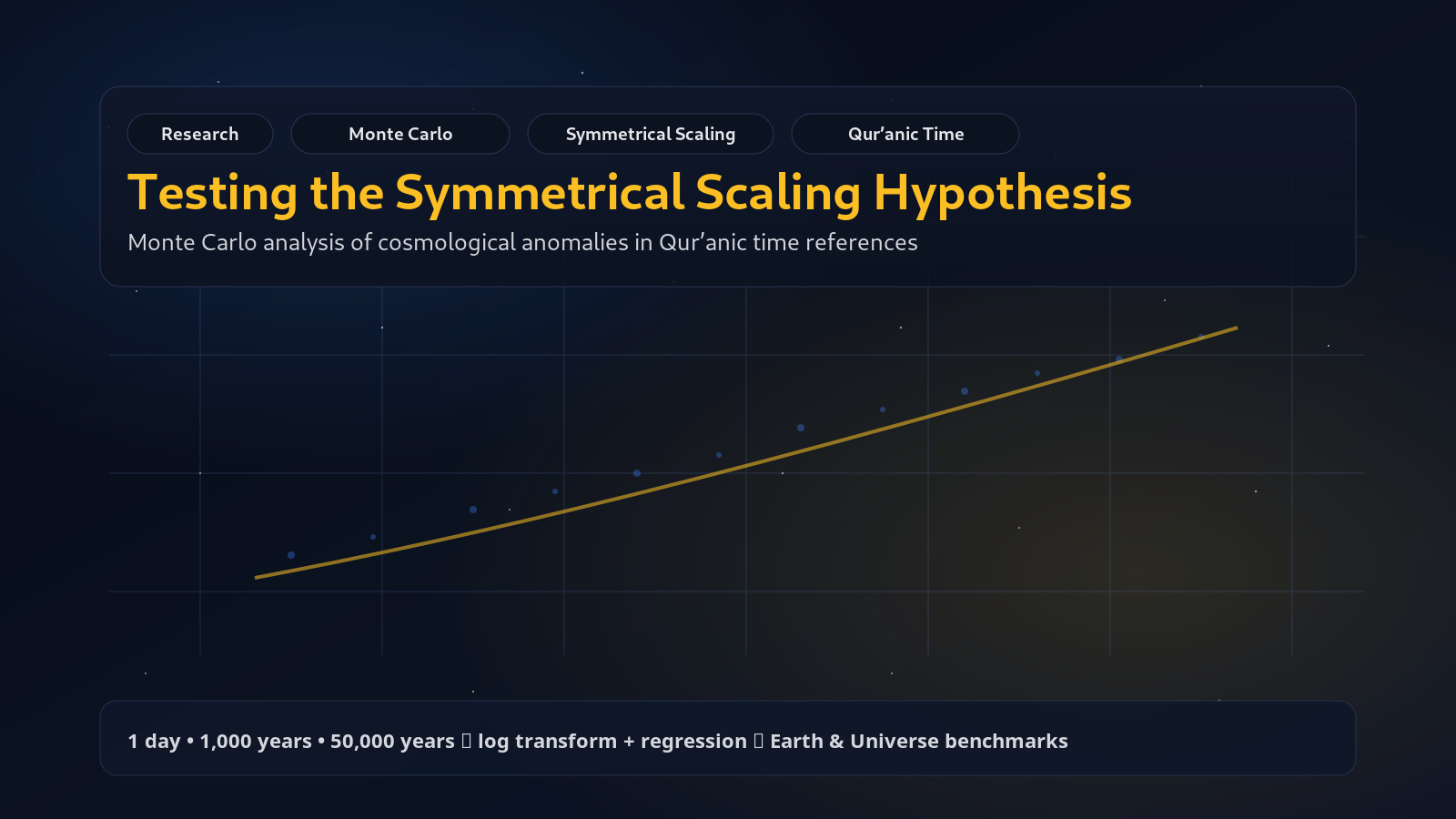This screenshot has height=819, width=1456.
Task: Click the Research tag pill
Action: tap(200, 134)
